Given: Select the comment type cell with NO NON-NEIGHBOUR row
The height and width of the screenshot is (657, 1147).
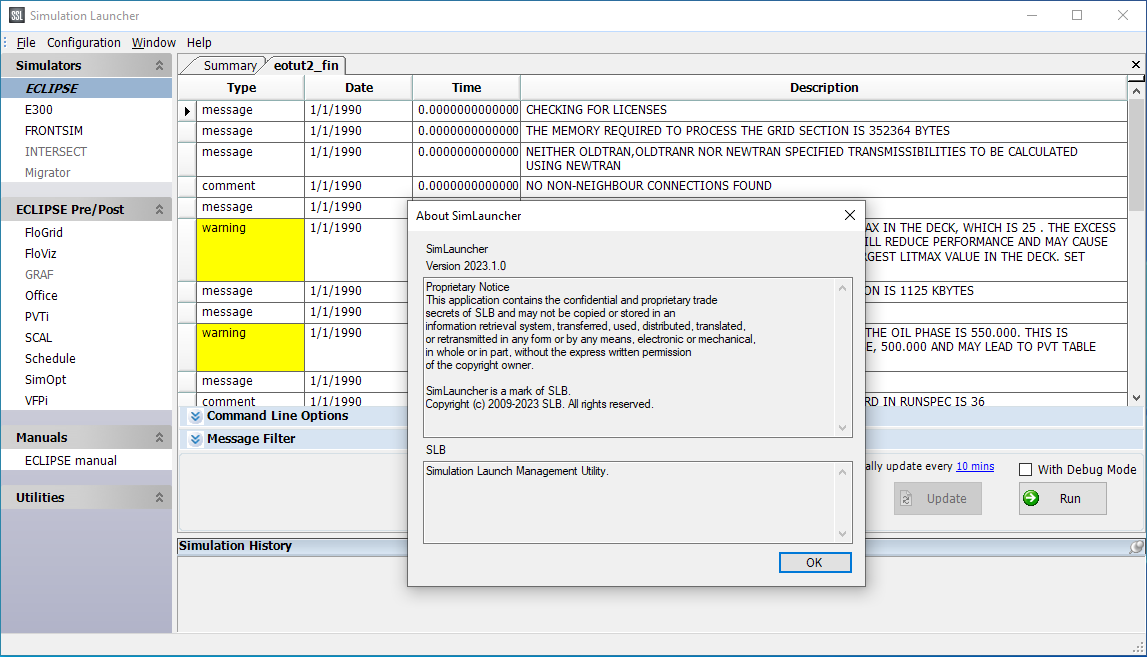Looking at the screenshot, I should click(x=250, y=186).
